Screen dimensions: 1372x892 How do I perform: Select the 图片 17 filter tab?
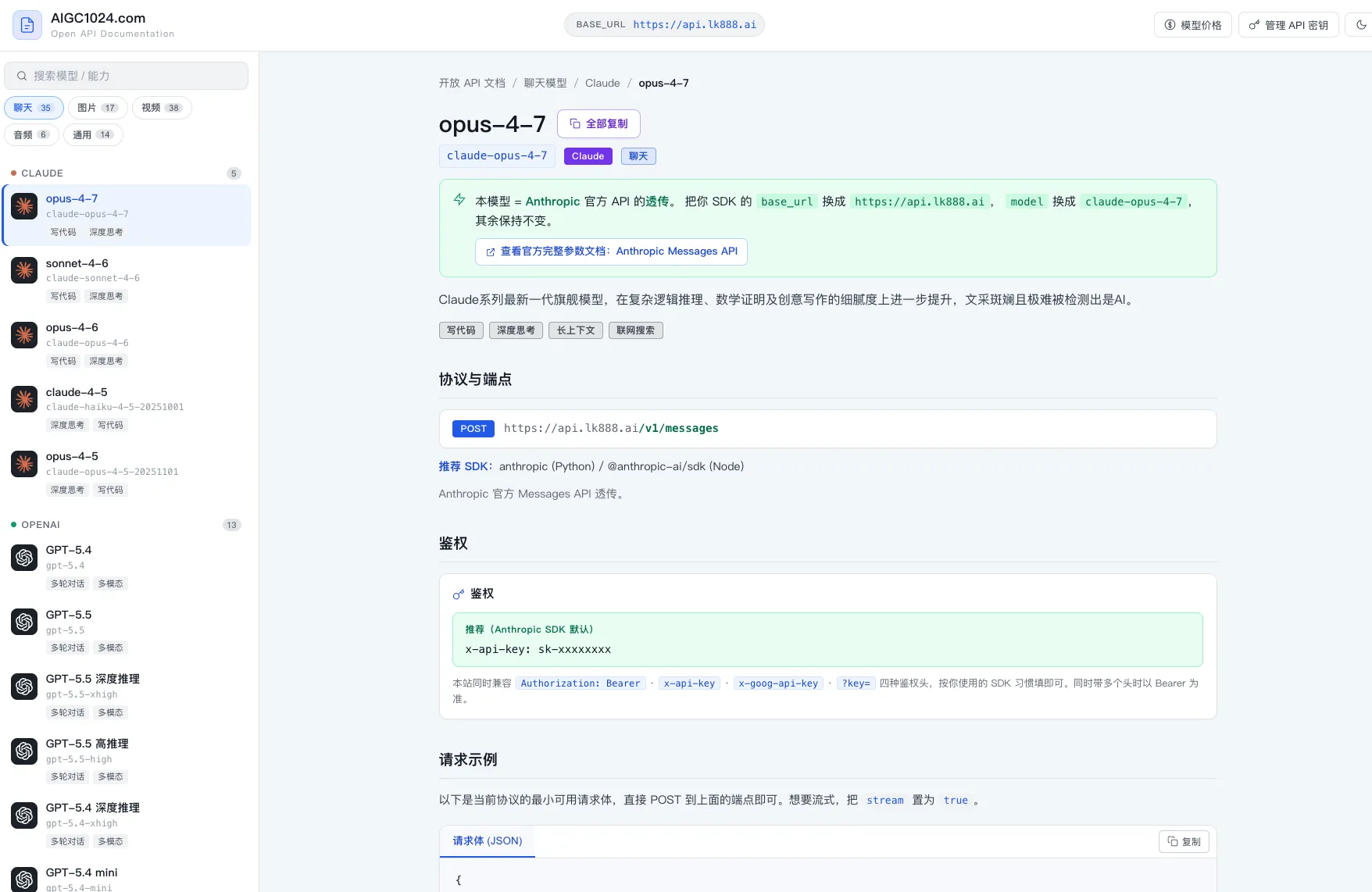98,108
